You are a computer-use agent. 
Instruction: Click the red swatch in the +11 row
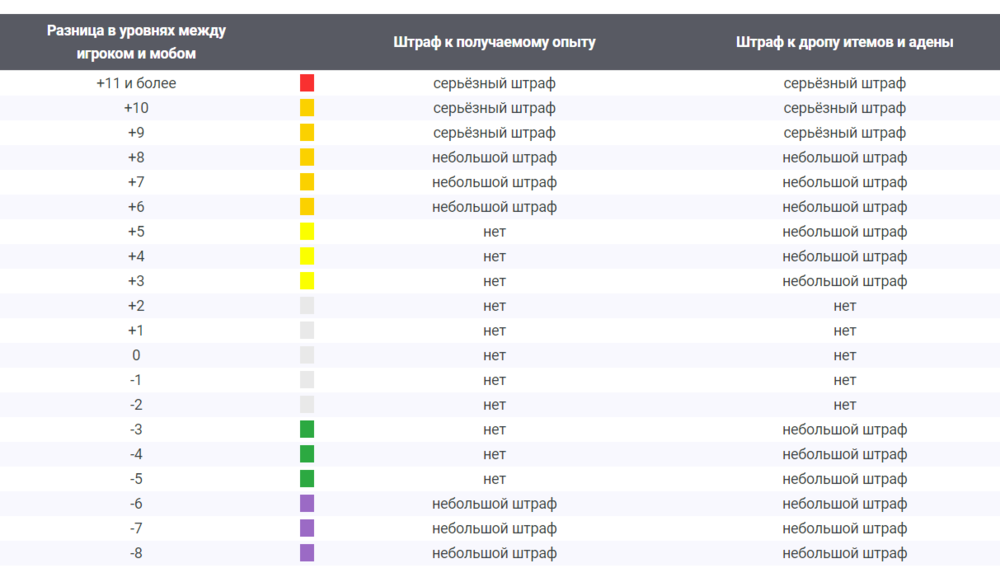(307, 83)
